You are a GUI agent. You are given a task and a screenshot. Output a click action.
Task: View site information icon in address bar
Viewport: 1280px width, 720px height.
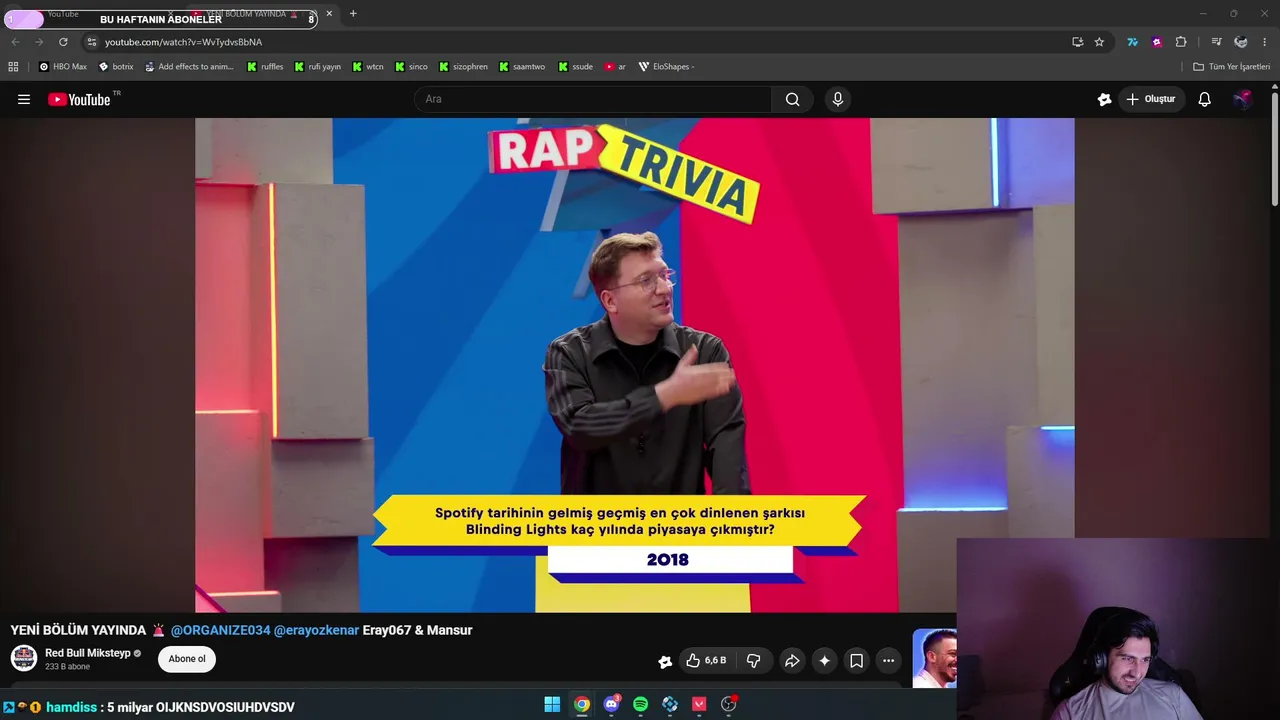point(91,42)
